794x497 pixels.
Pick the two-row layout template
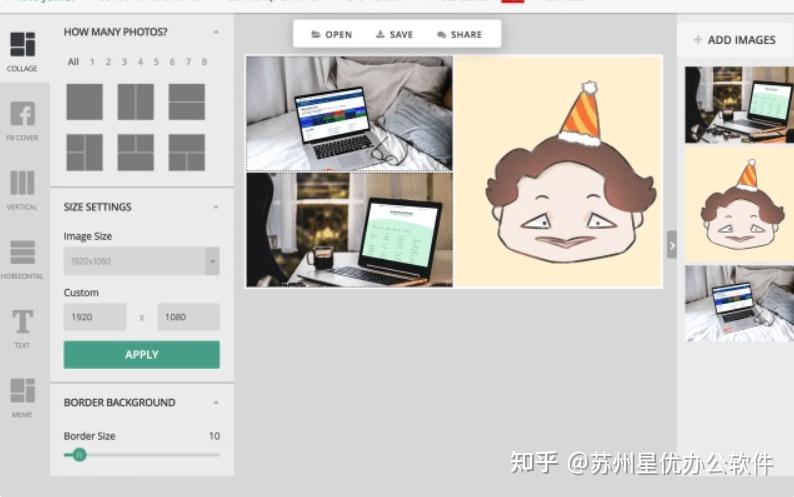187,102
